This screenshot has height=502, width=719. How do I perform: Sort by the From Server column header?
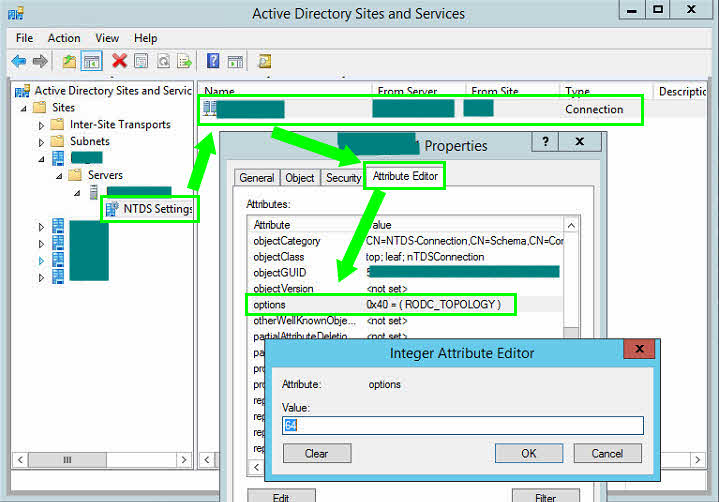[419, 91]
